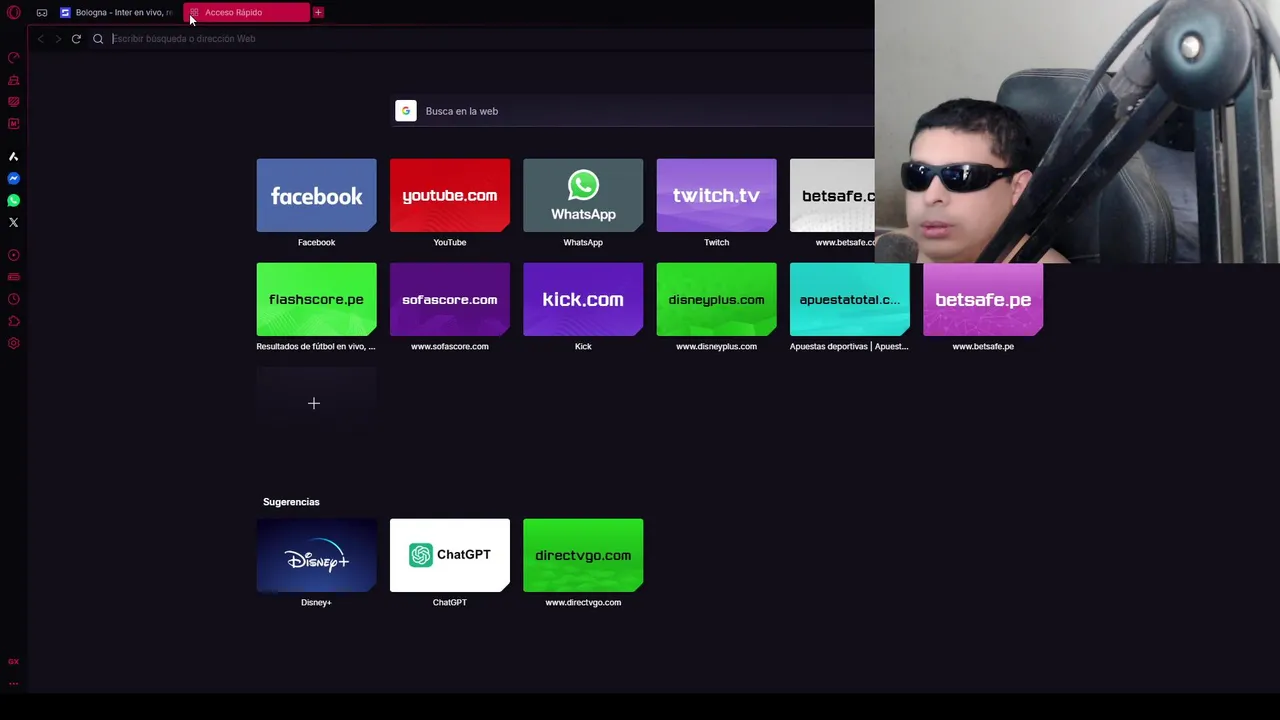Image resolution: width=1280 pixels, height=720 pixels.
Task: Click the 'www.directvgo.com' label
Action: [x=583, y=602]
